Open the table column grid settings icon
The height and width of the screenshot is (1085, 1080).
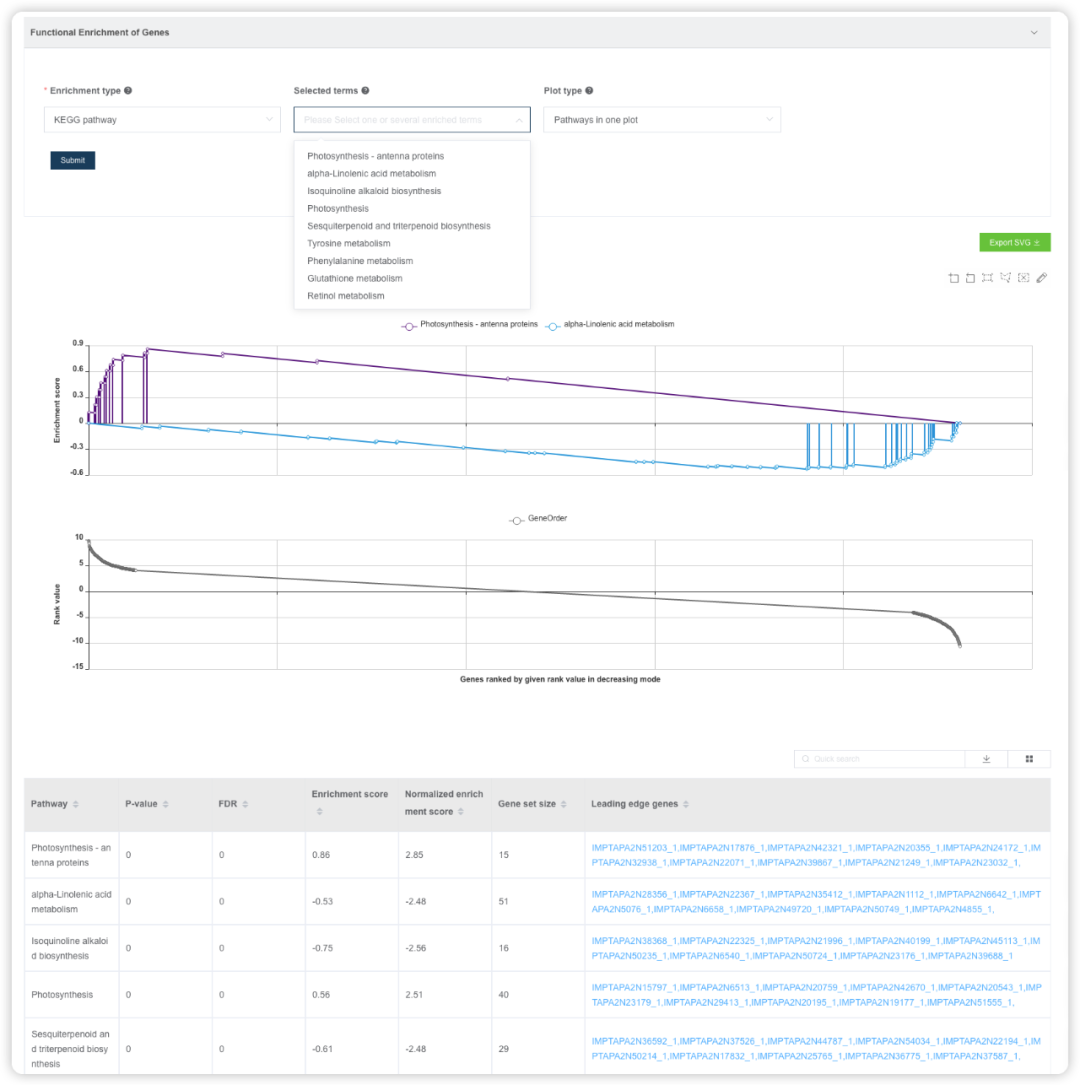click(x=1029, y=759)
